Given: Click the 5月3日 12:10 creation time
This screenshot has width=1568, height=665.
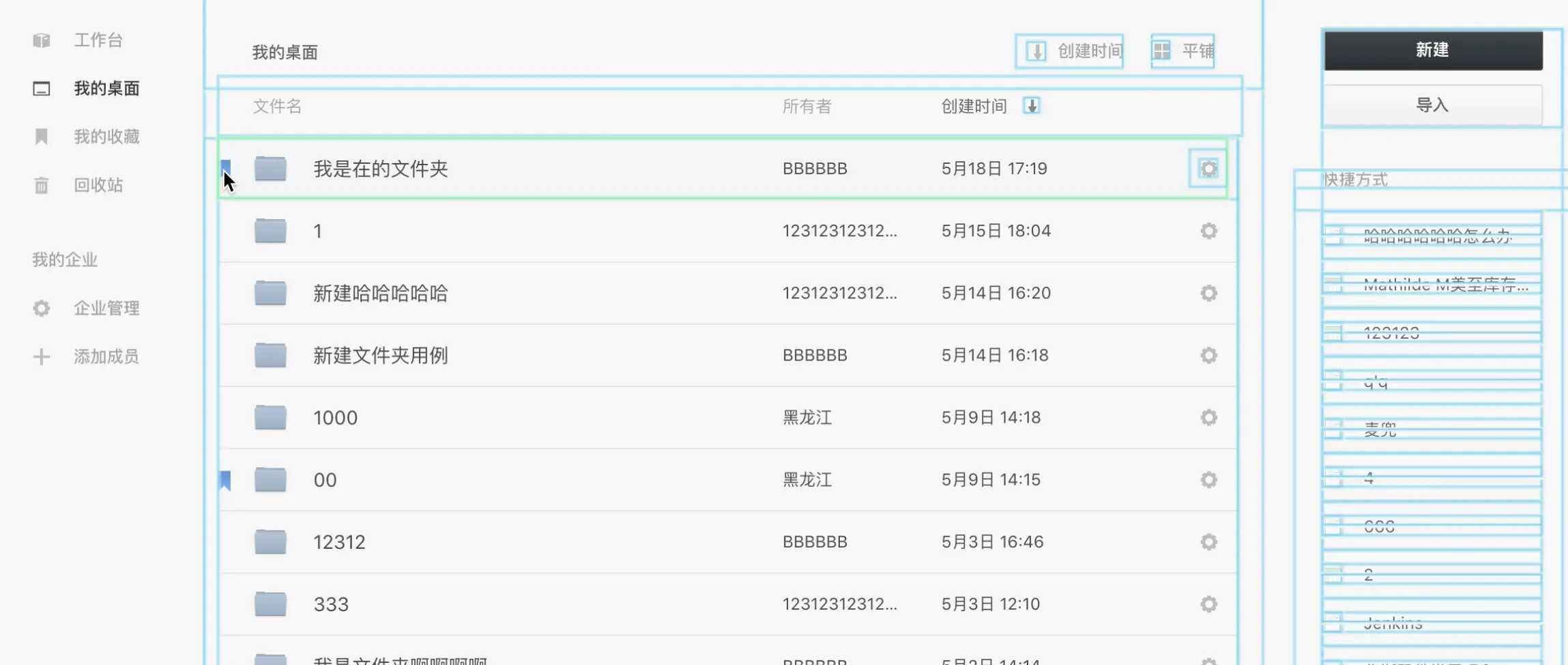Looking at the screenshot, I should [991, 604].
